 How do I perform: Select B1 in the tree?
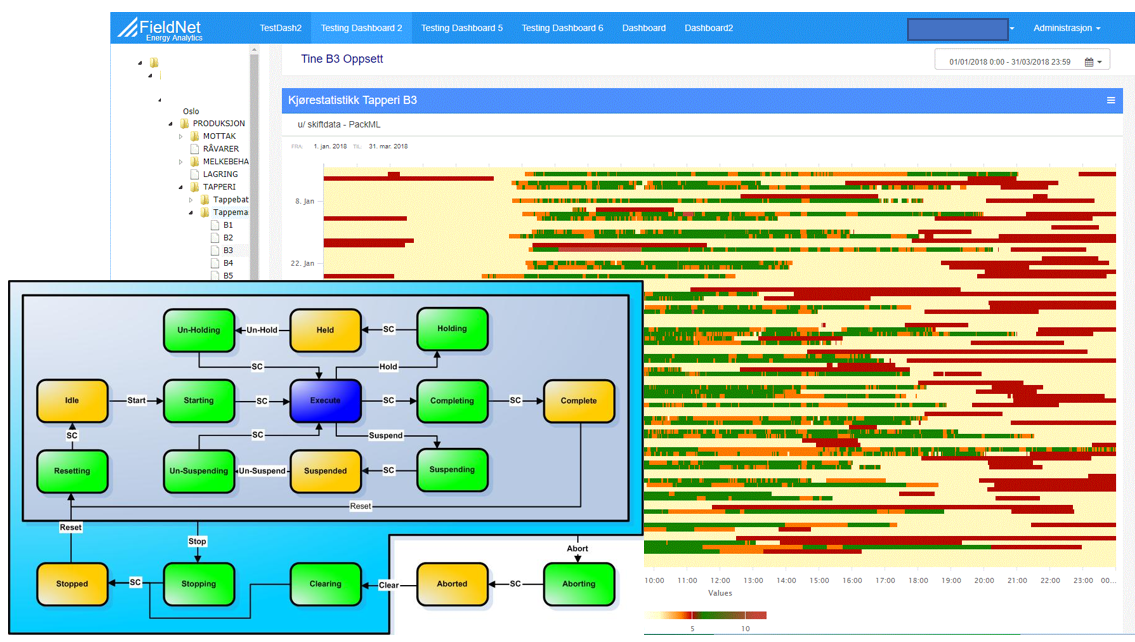point(228,225)
